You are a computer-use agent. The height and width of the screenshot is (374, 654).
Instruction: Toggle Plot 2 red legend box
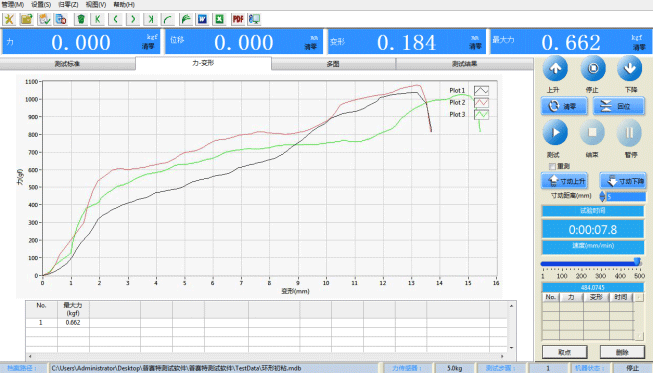pyautogui.click(x=481, y=103)
